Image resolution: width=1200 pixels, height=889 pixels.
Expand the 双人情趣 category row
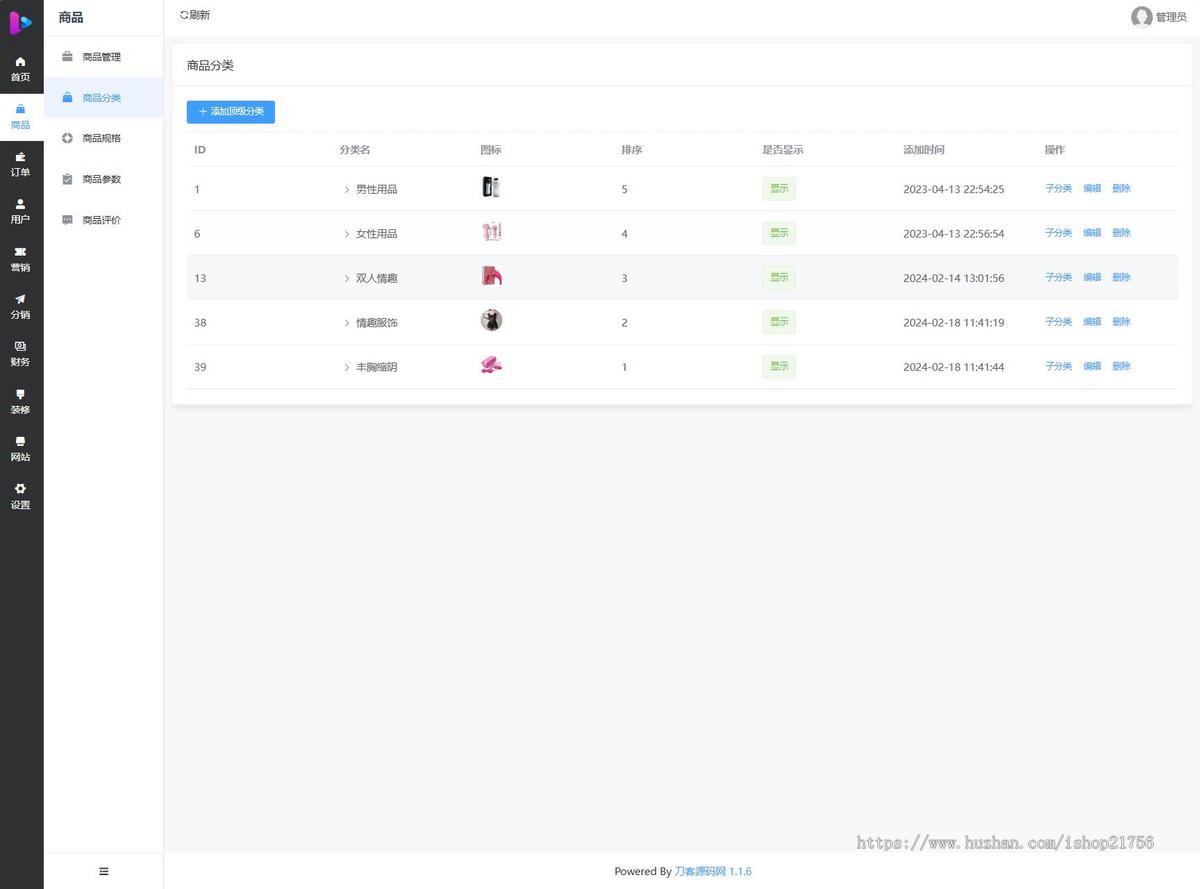coord(346,278)
